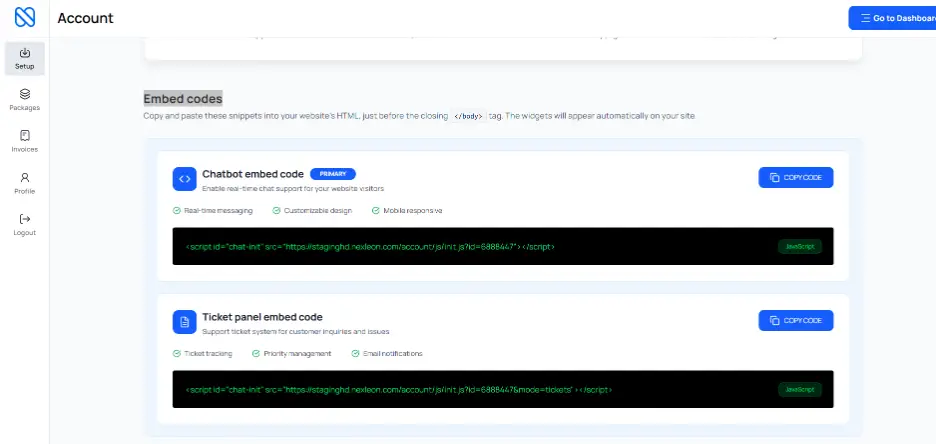
Task: Copy the Ticket panel embed code
Action: 795,321
